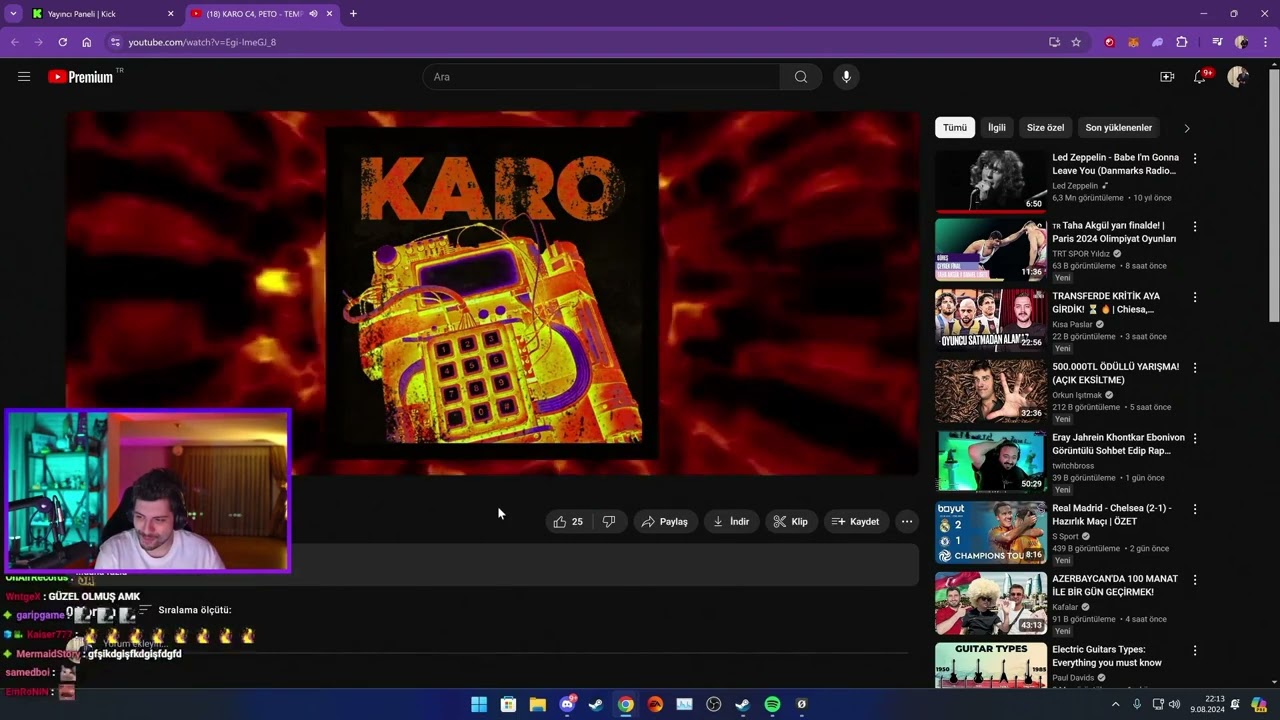Switch to KARO C4, PETO YouTube tab
This screenshot has height=720, width=1280.
pos(262,14)
